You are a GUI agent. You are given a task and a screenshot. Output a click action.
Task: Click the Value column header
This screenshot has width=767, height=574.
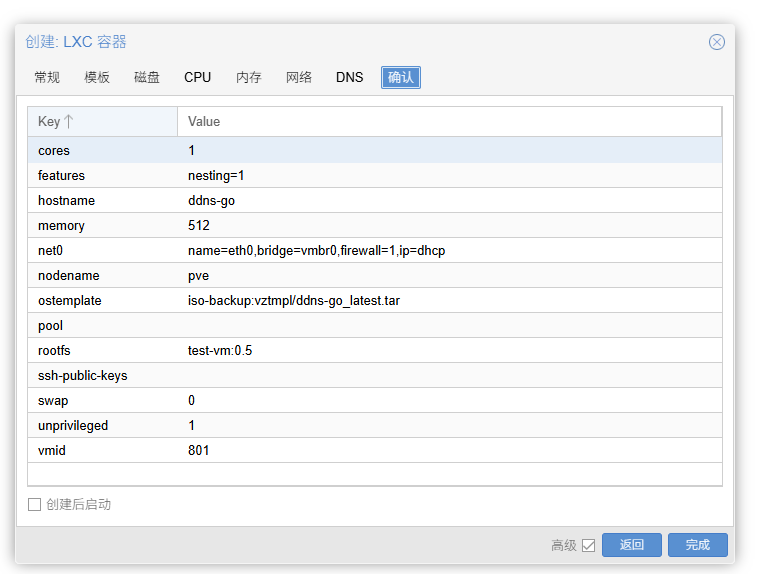click(449, 122)
